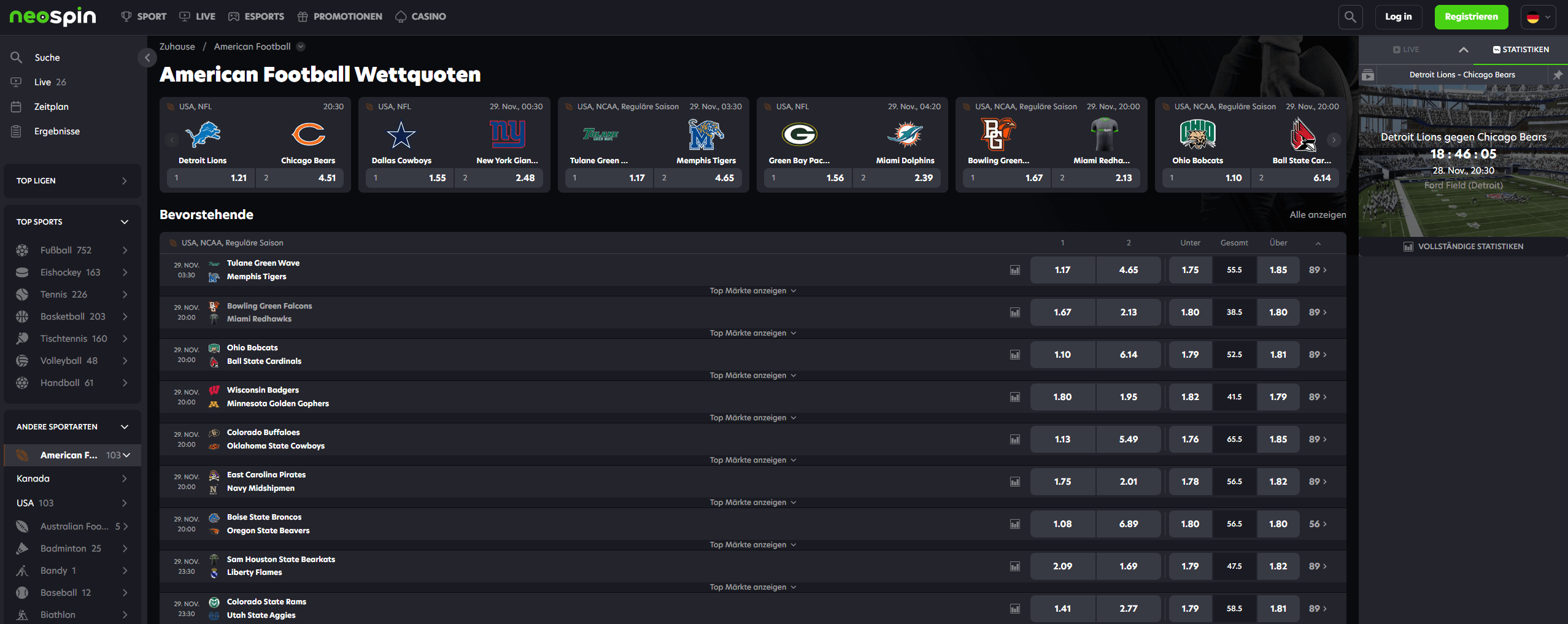Select odds 1.80 for Wisconsin Badgers
Screen dimensions: 1568x624
(1062, 397)
